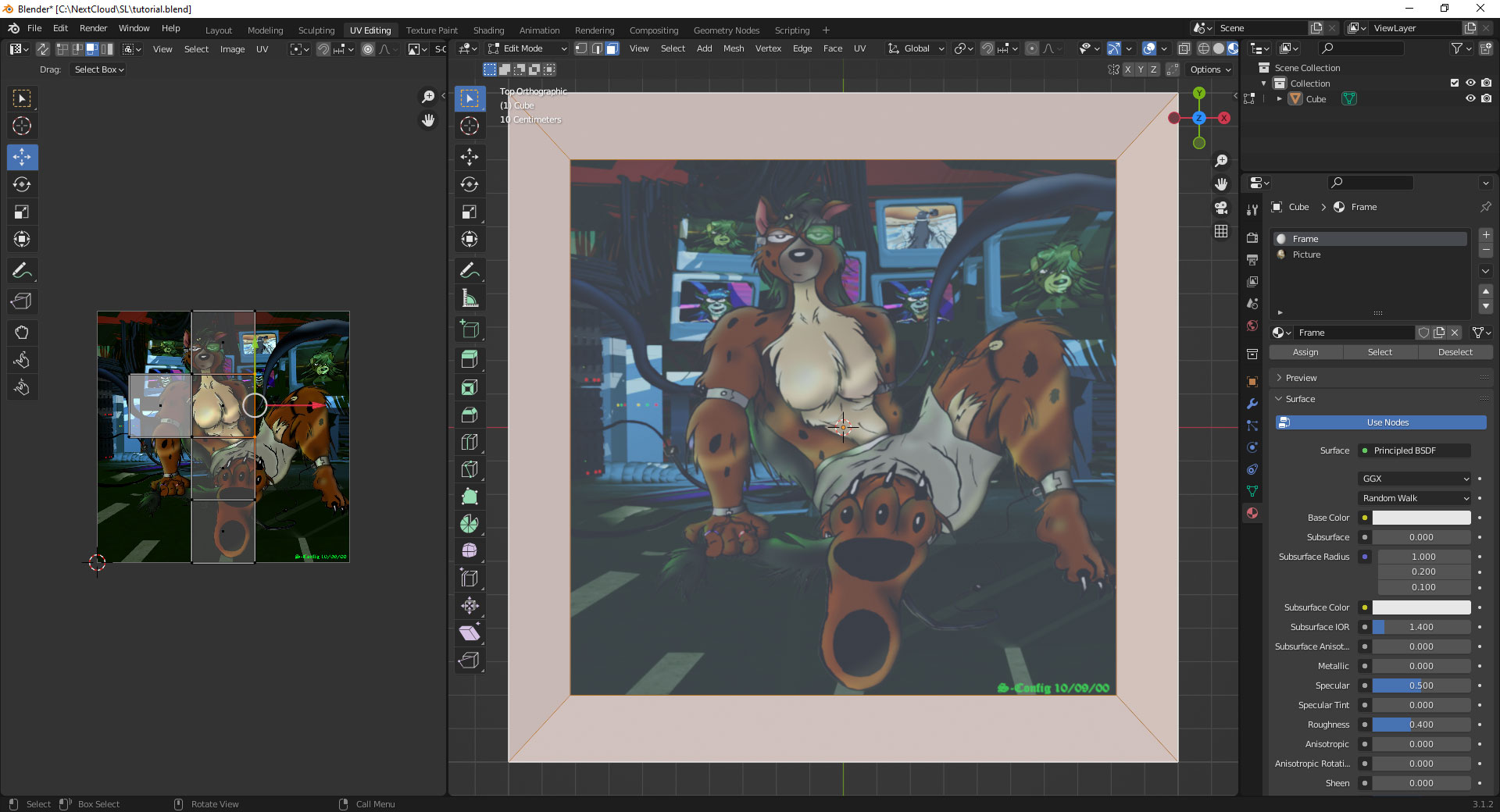Activate the Inset Faces tool
Image resolution: width=1500 pixels, height=812 pixels.
point(470,387)
